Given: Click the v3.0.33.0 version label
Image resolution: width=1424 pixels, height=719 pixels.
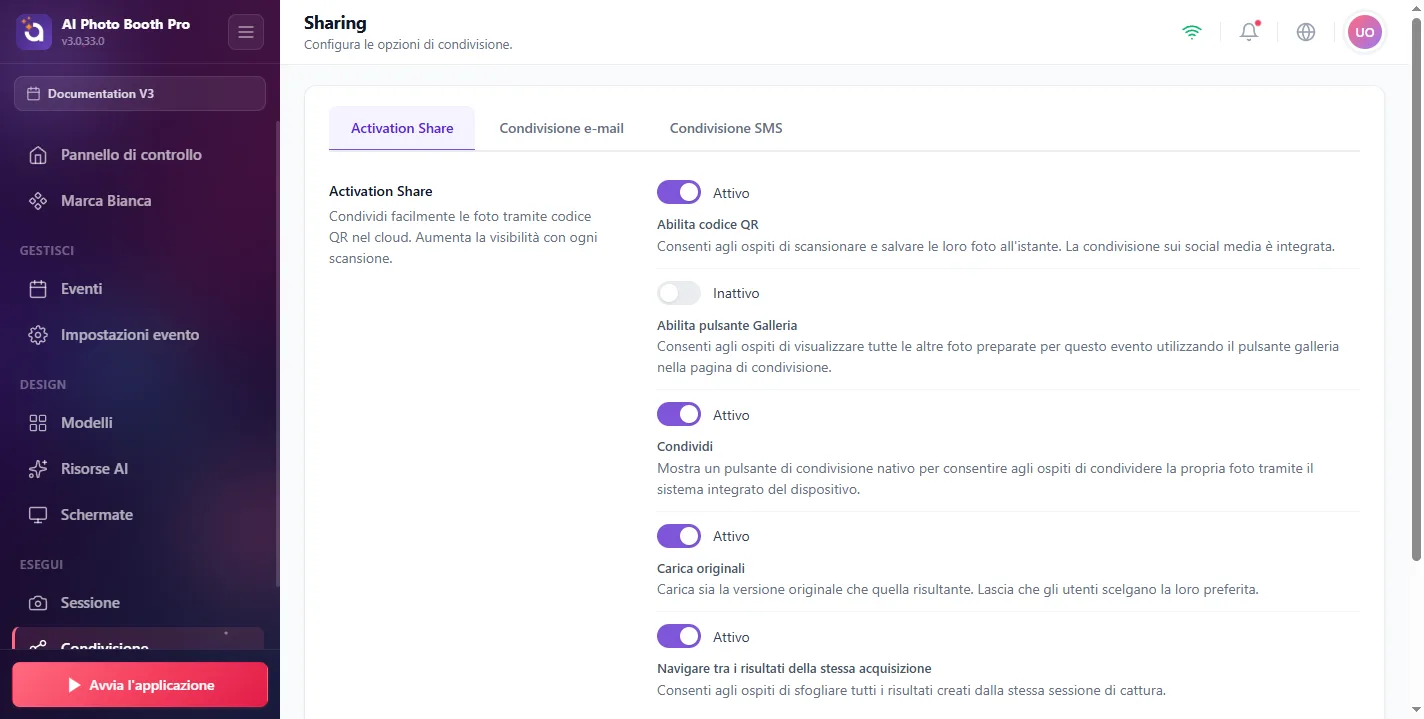Looking at the screenshot, I should click(x=83, y=41).
